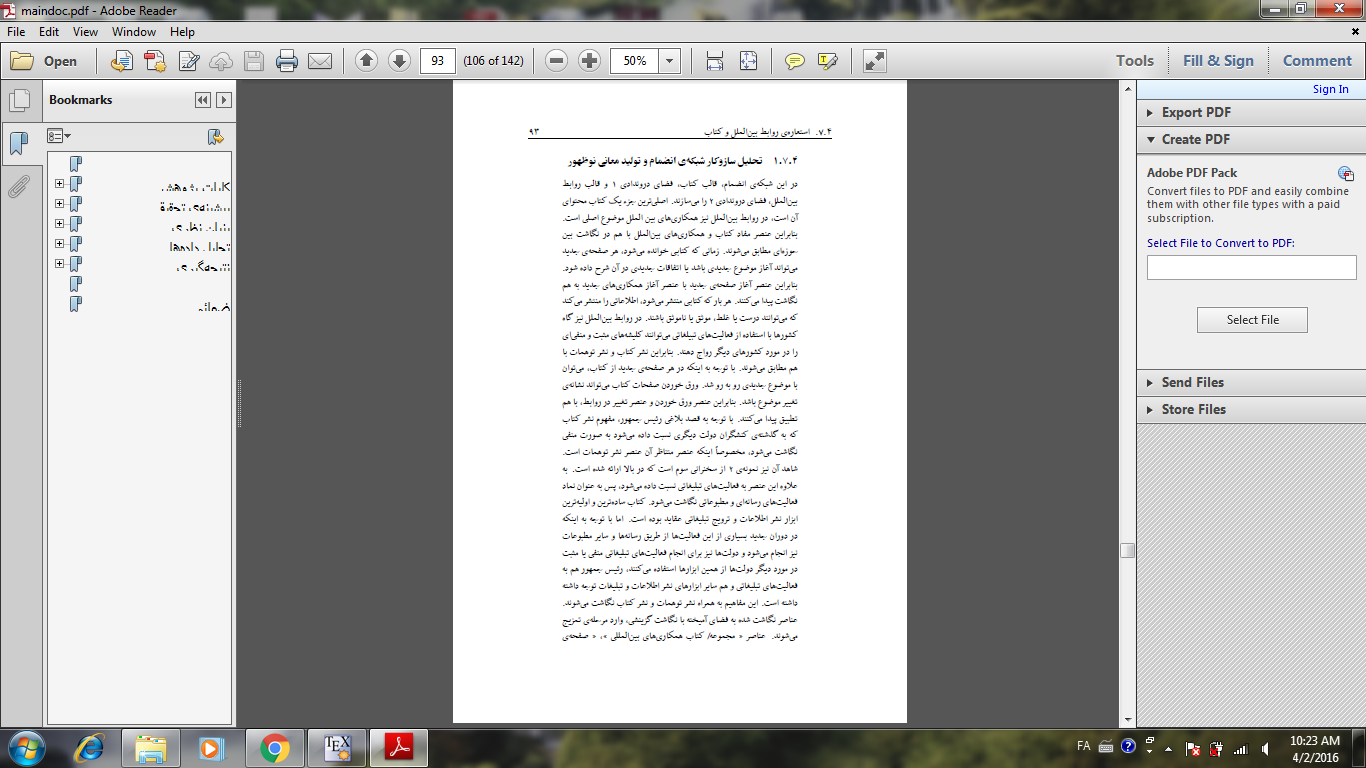The height and width of the screenshot is (768, 1366).
Task: Click the page number input field
Action: (437, 61)
